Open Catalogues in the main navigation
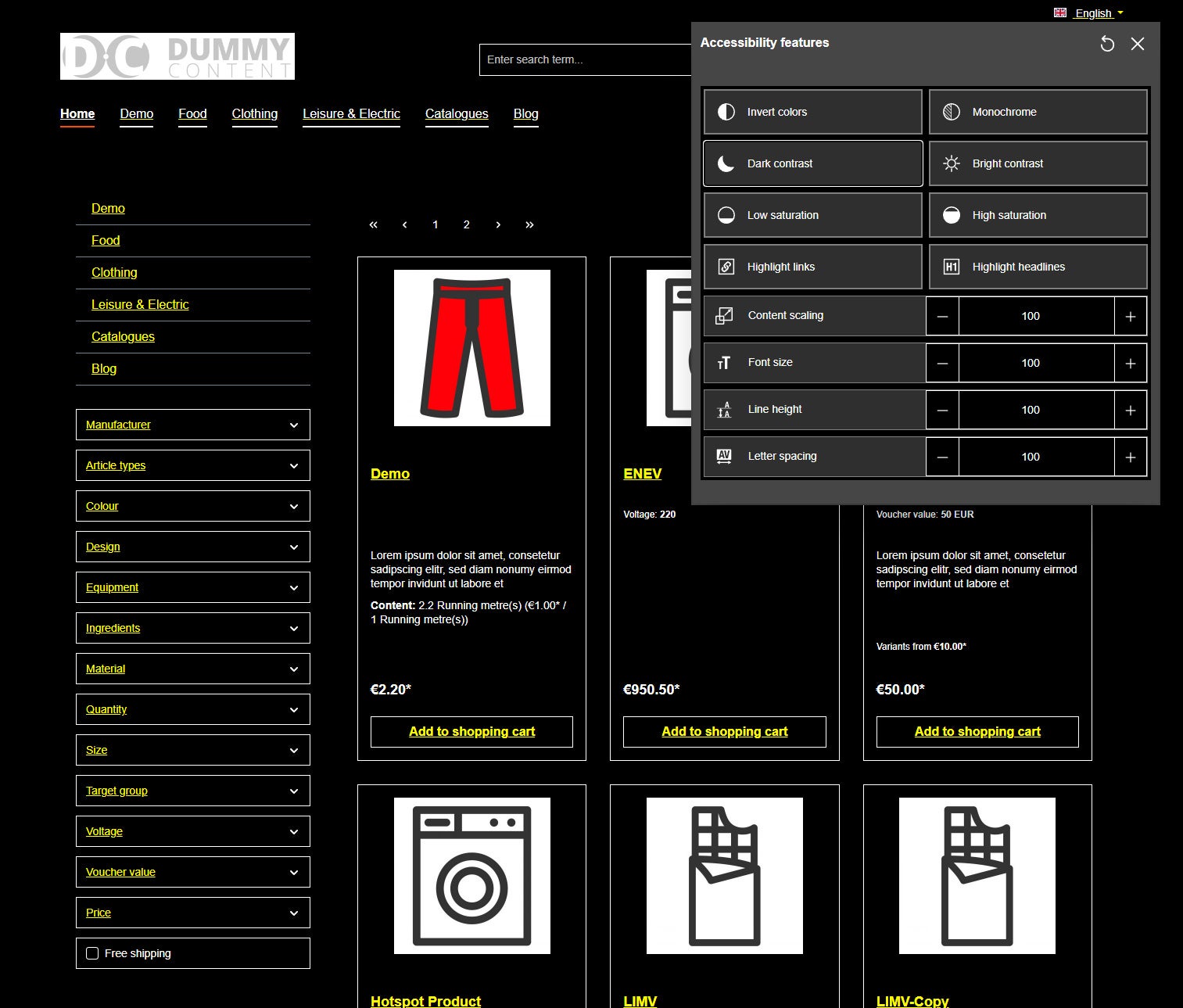This screenshot has height=1008, width=1183. [457, 113]
